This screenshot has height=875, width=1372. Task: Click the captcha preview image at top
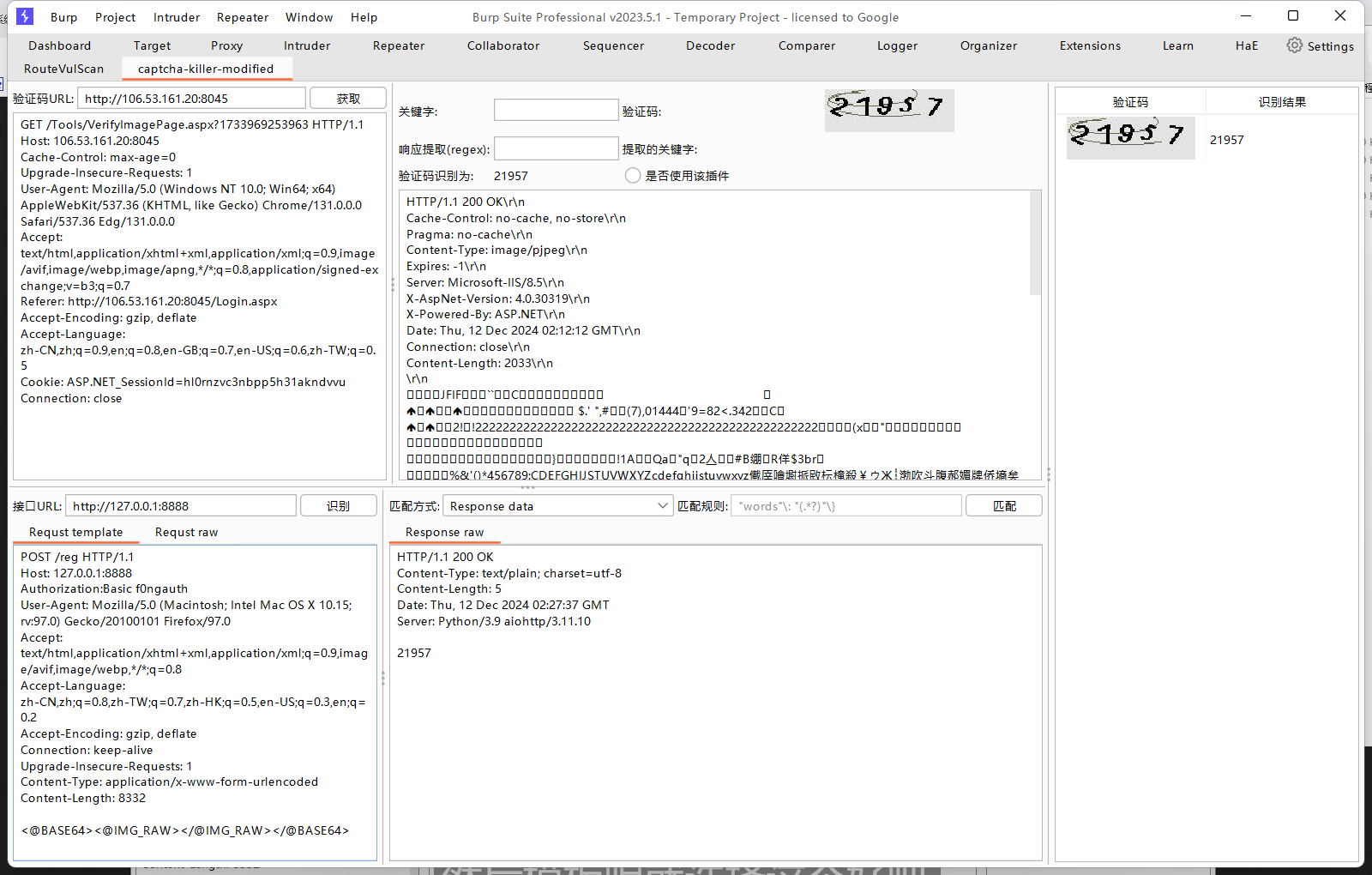click(x=889, y=110)
